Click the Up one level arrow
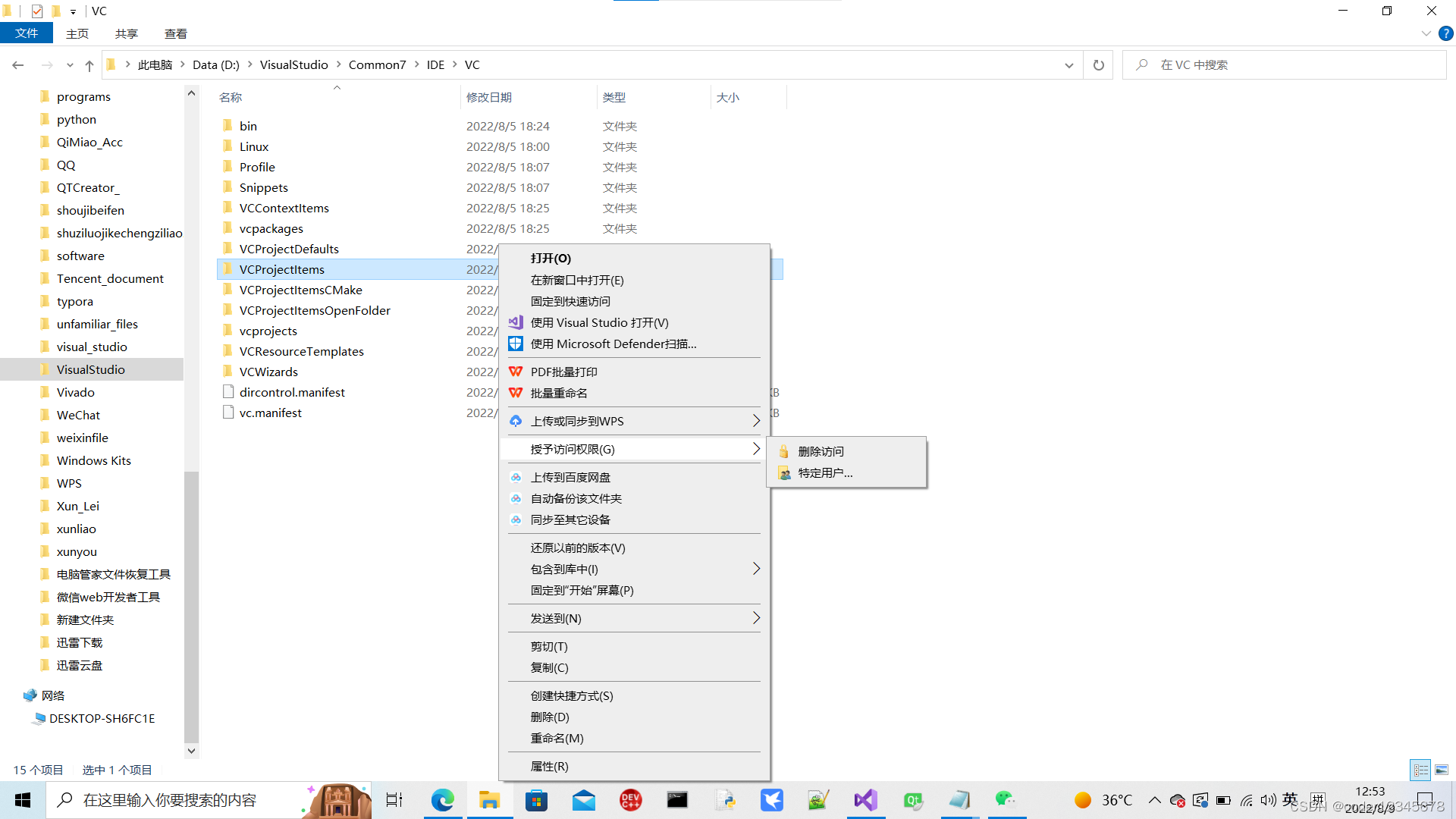 pos(89,65)
